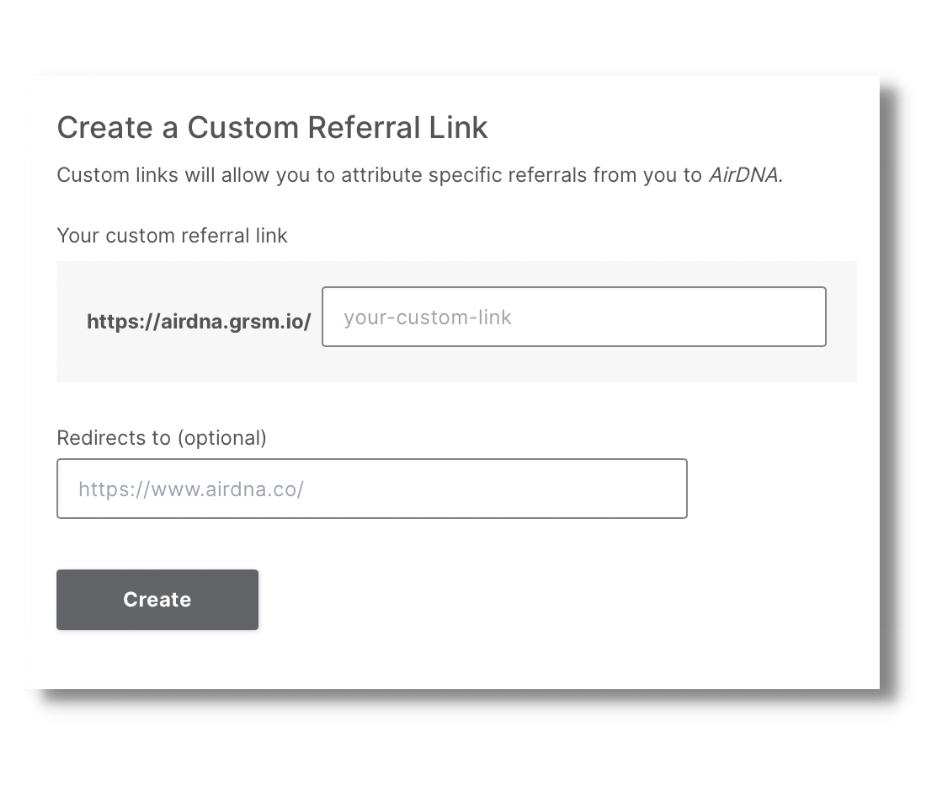This screenshot has width=940, height=788.
Task: Click the your-custom-link placeholder text
Action: tap(427, 317)
